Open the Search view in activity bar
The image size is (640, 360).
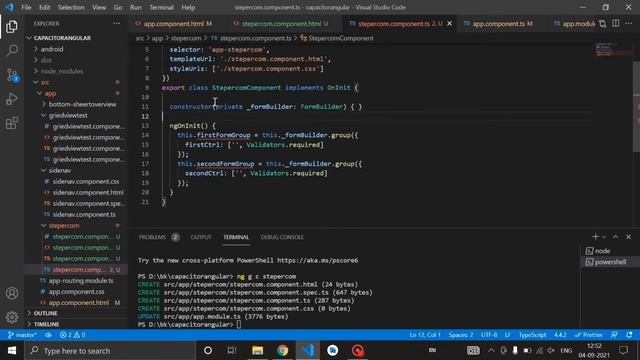point(12,51)
